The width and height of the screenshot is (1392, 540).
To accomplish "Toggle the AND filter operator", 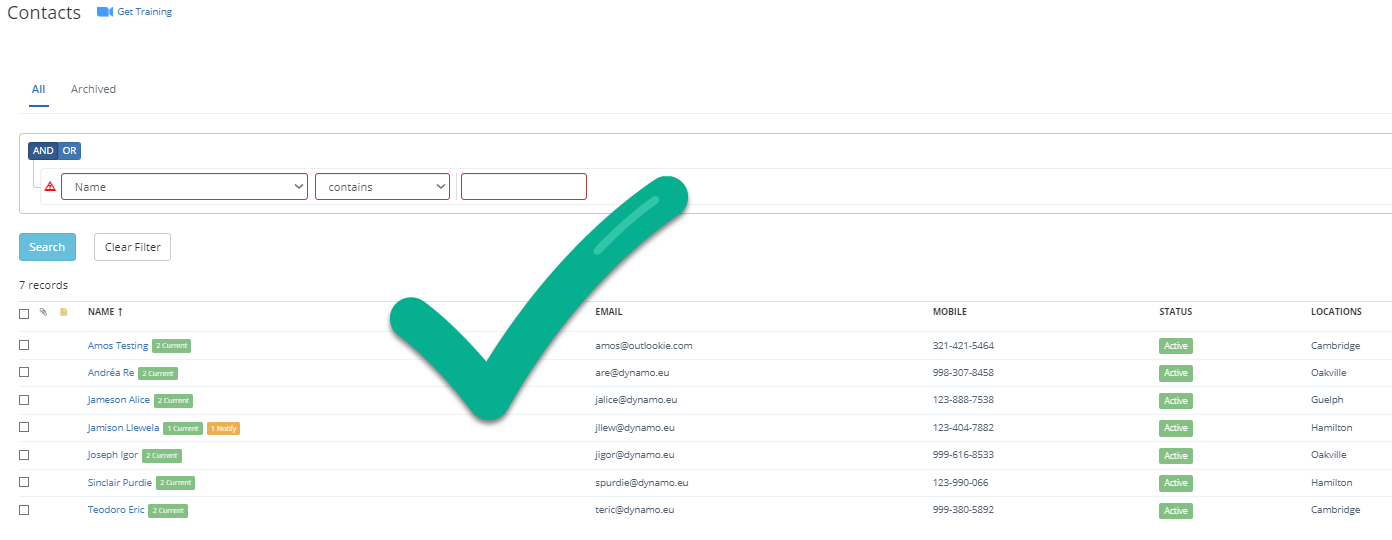I will [43, 151].
